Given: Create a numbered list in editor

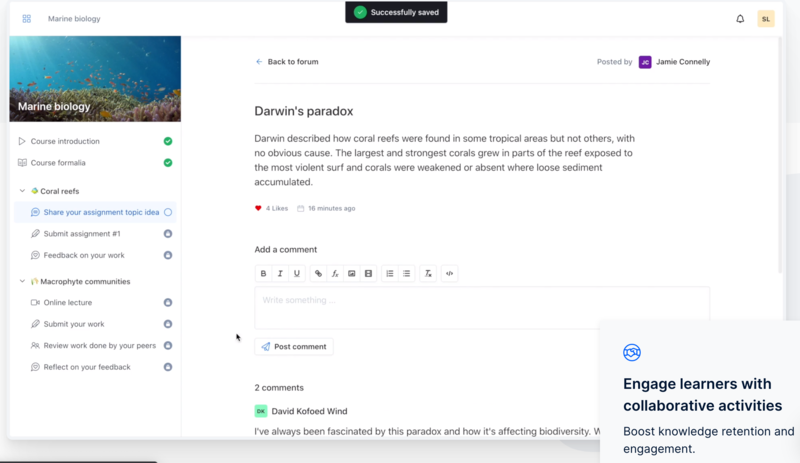Looking at the screenshot, I should [390, 273].
